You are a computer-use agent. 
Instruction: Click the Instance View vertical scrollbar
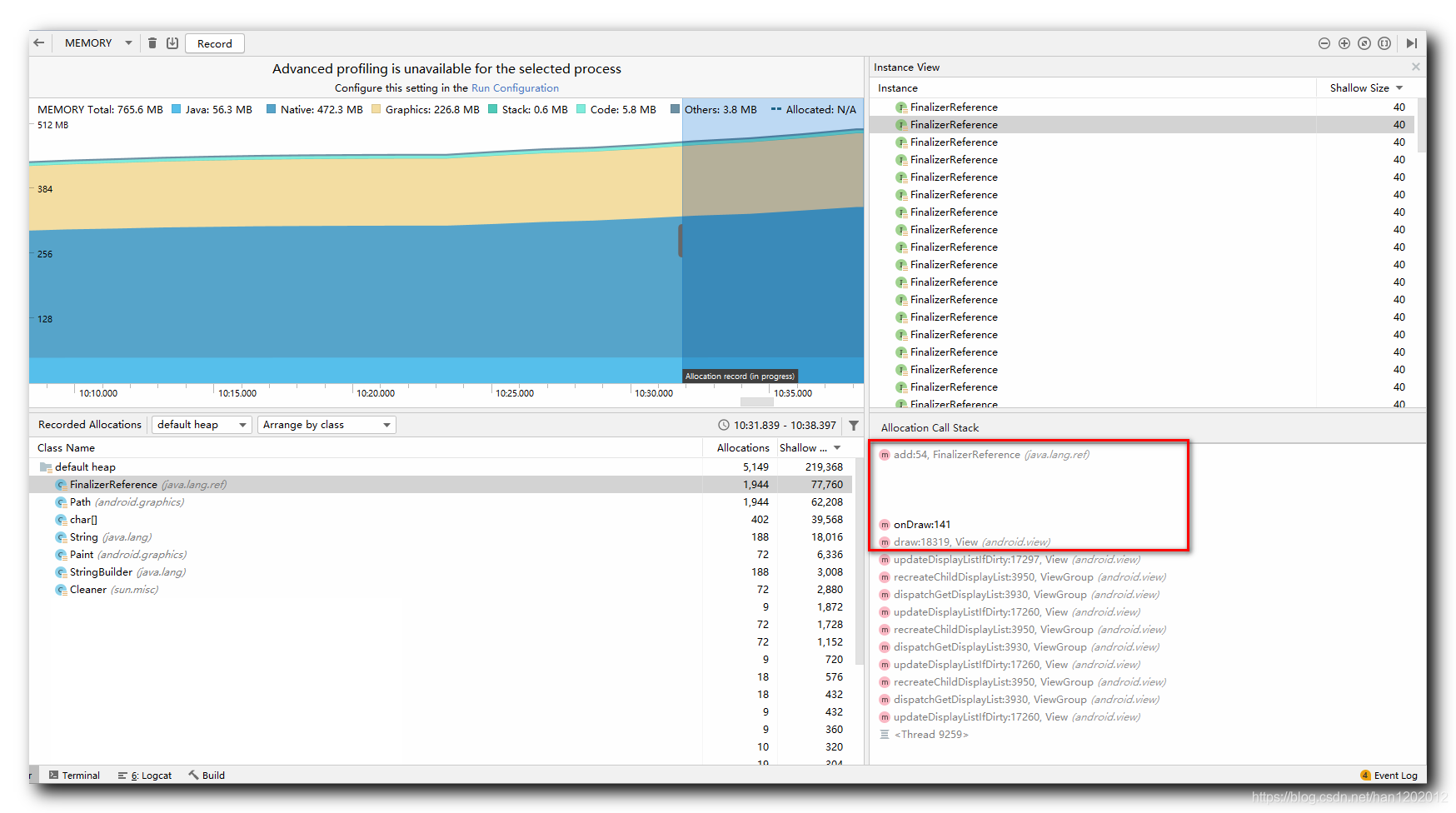[x=1422, y=125]
